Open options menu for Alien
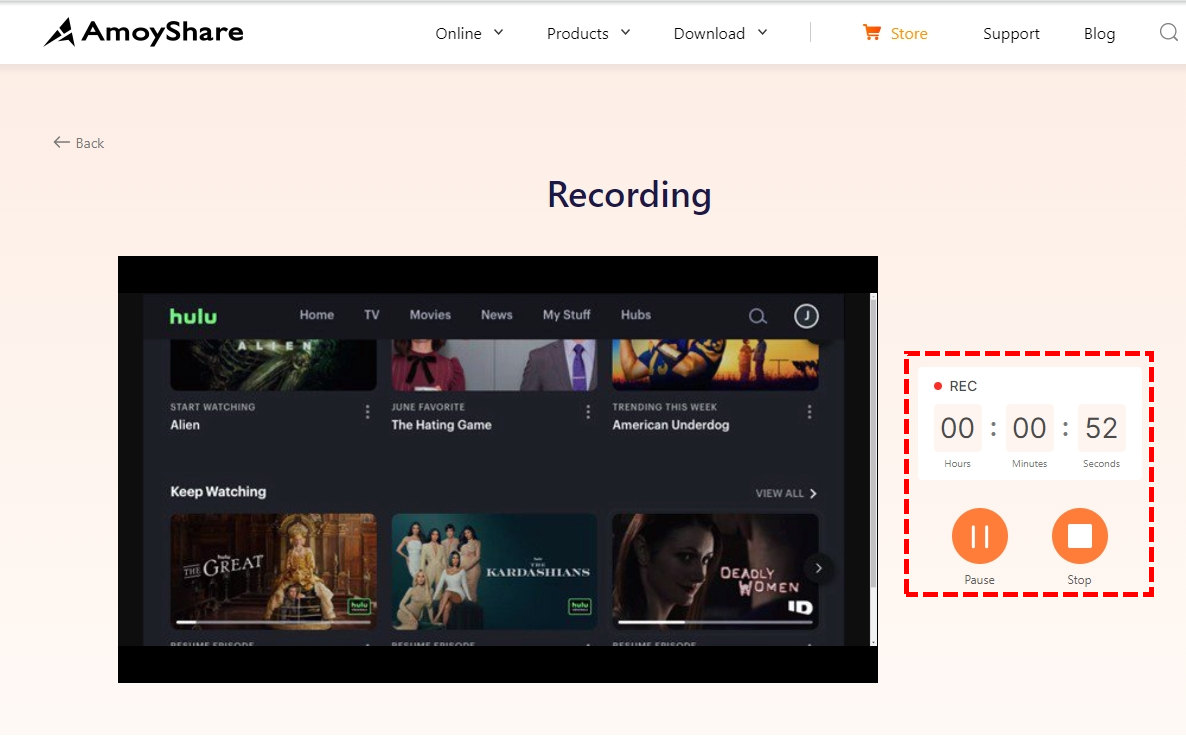Screen dimensions: 1186x739 tap(368, 411)
